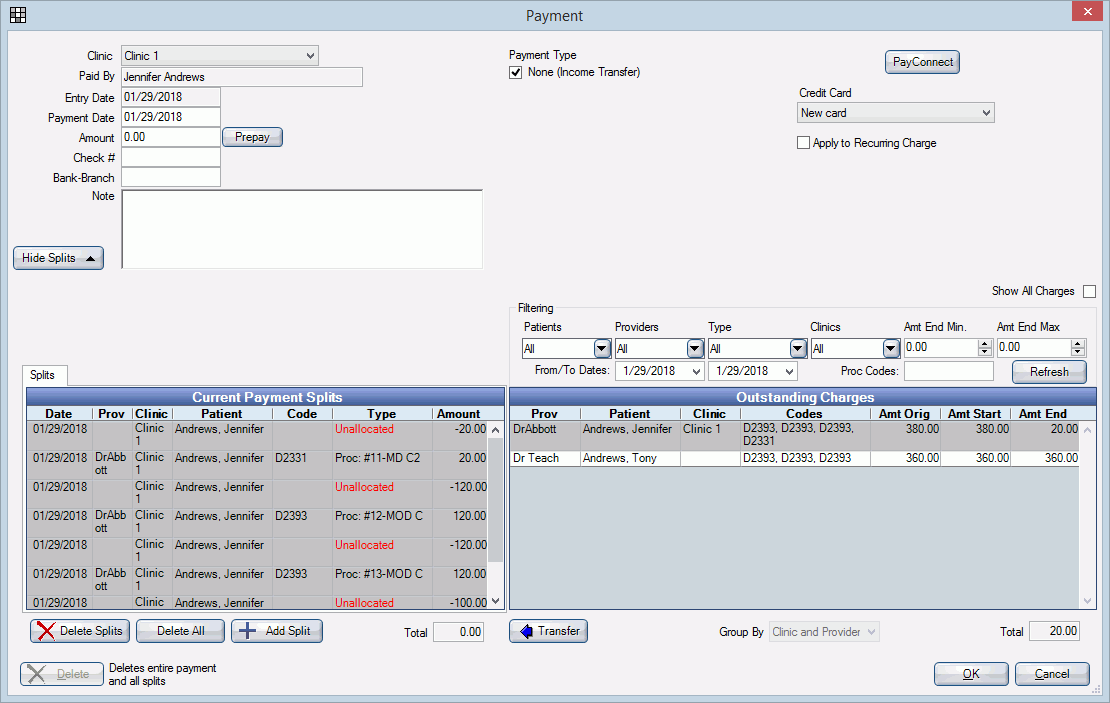
Task: Click the Type column header in splits
Action: pyautogui.click(x=382, y=414)
